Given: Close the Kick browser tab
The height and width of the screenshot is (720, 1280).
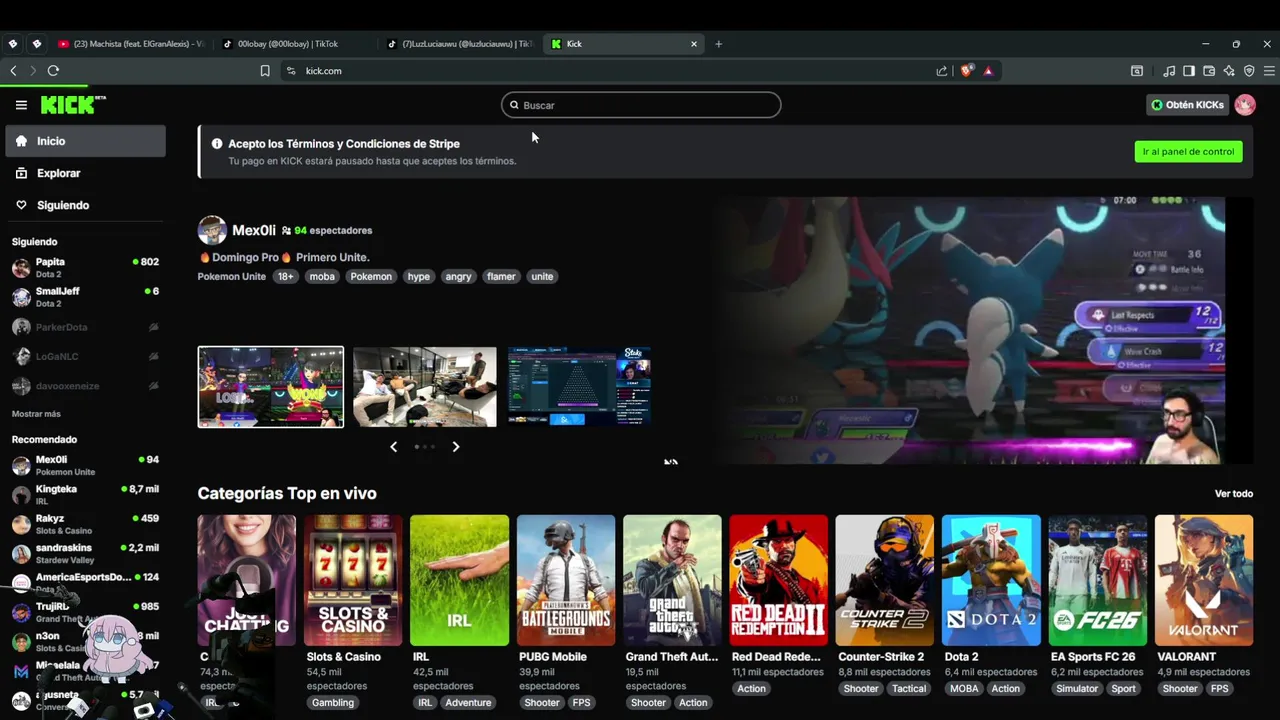Looking at the screenshot, I should click(x=694, y=44).
